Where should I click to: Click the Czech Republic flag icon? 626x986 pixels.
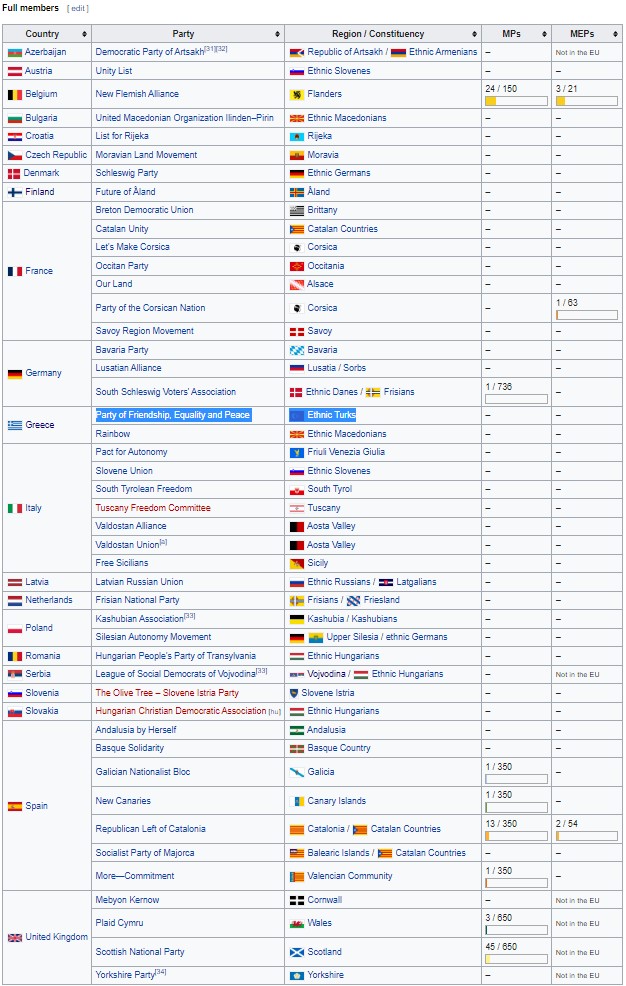(14, 155)
